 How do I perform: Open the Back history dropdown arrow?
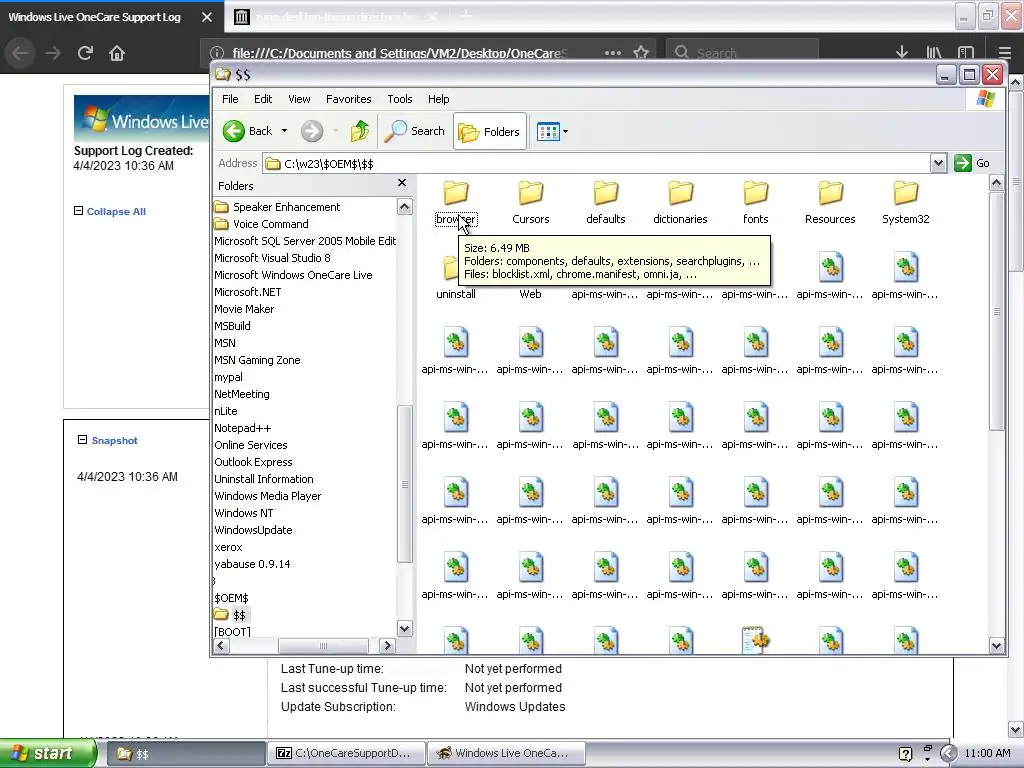click(284, 131)
